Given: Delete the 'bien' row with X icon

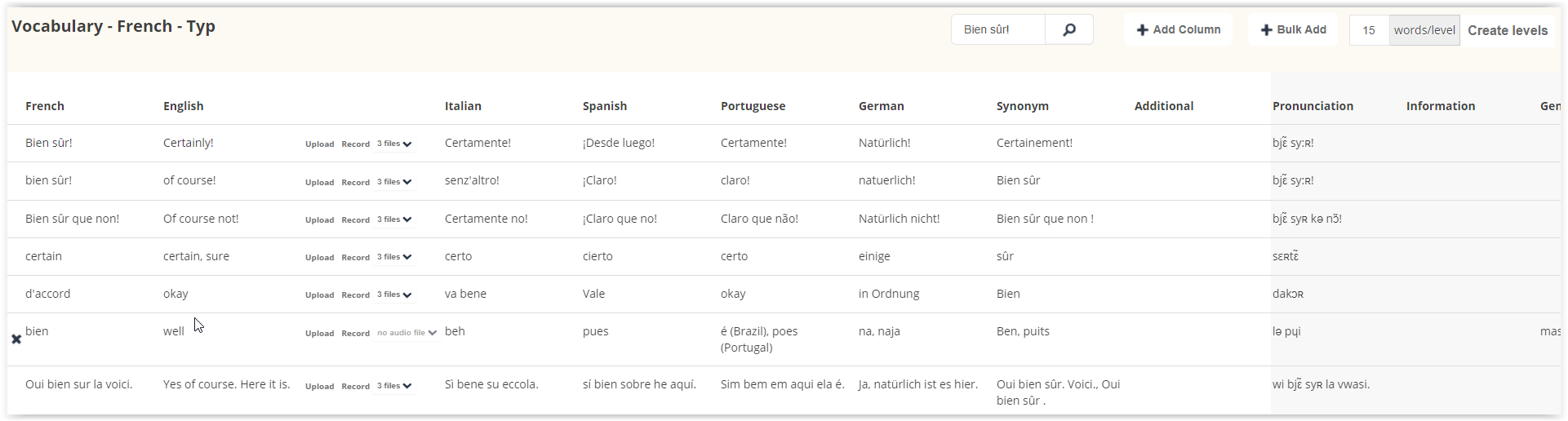Looking at the screenshot, I should click(16, 339).
